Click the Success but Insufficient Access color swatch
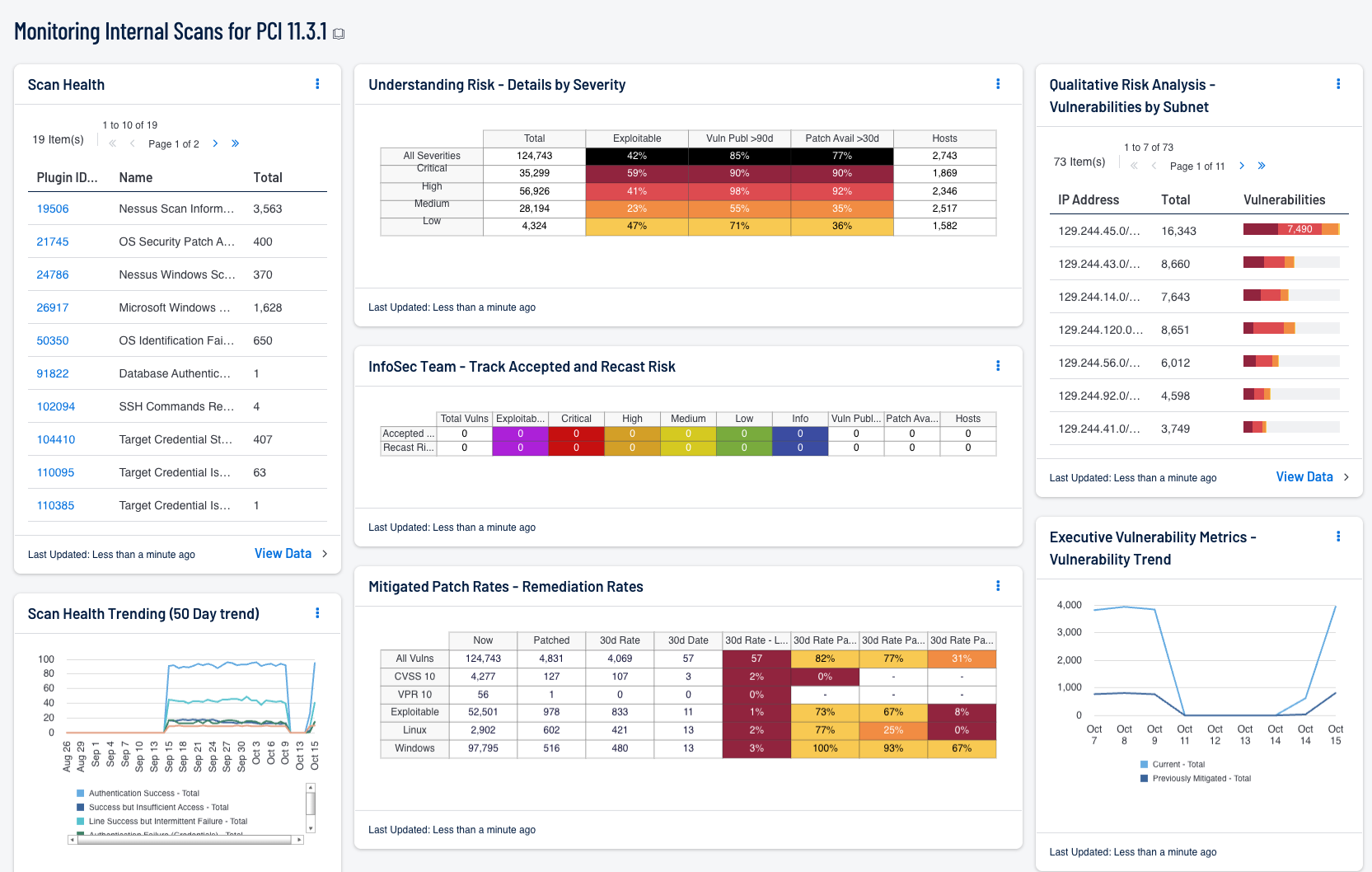1372x872 pixels. (x=78, y=807)
